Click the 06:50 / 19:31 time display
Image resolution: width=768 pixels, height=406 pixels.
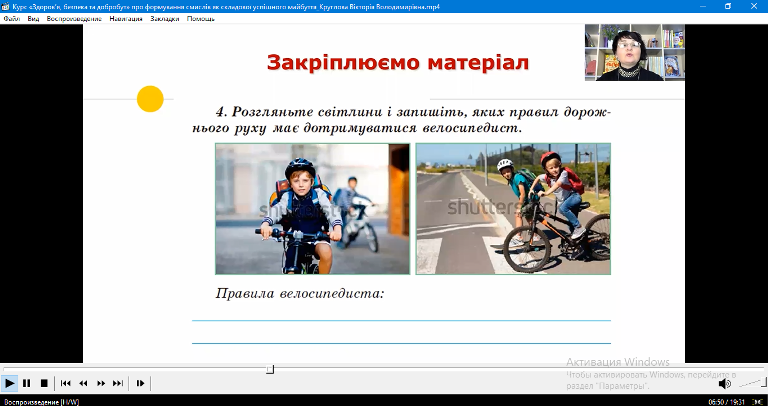(x=724, y=402)
